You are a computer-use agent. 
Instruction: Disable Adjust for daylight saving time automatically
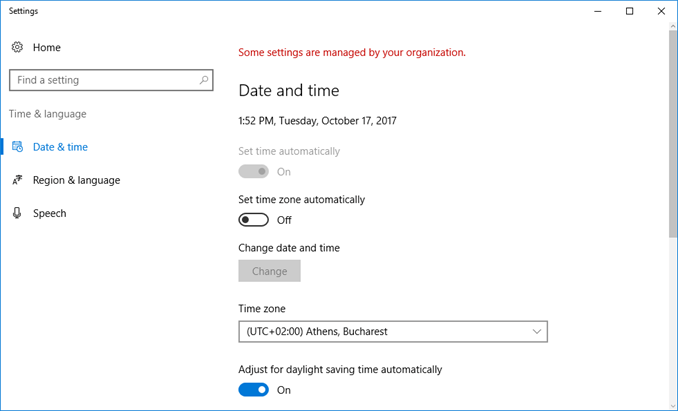(x=254, y=390)
